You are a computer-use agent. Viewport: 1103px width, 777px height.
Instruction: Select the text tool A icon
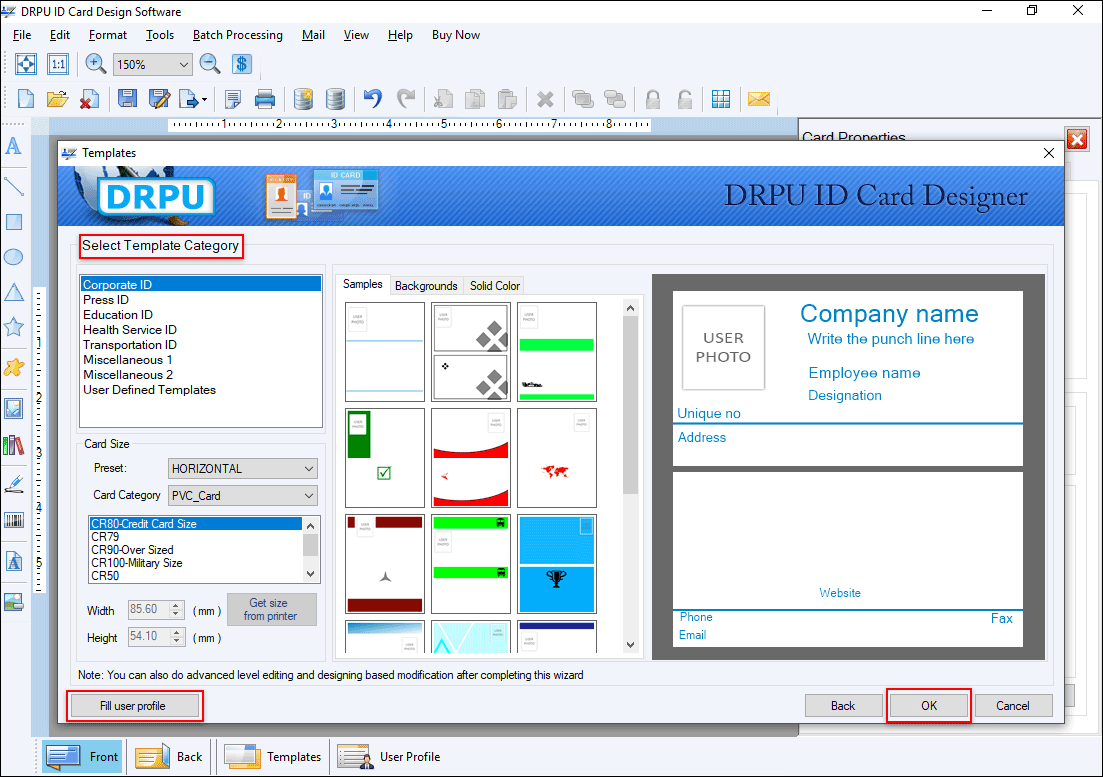point(13,146)
